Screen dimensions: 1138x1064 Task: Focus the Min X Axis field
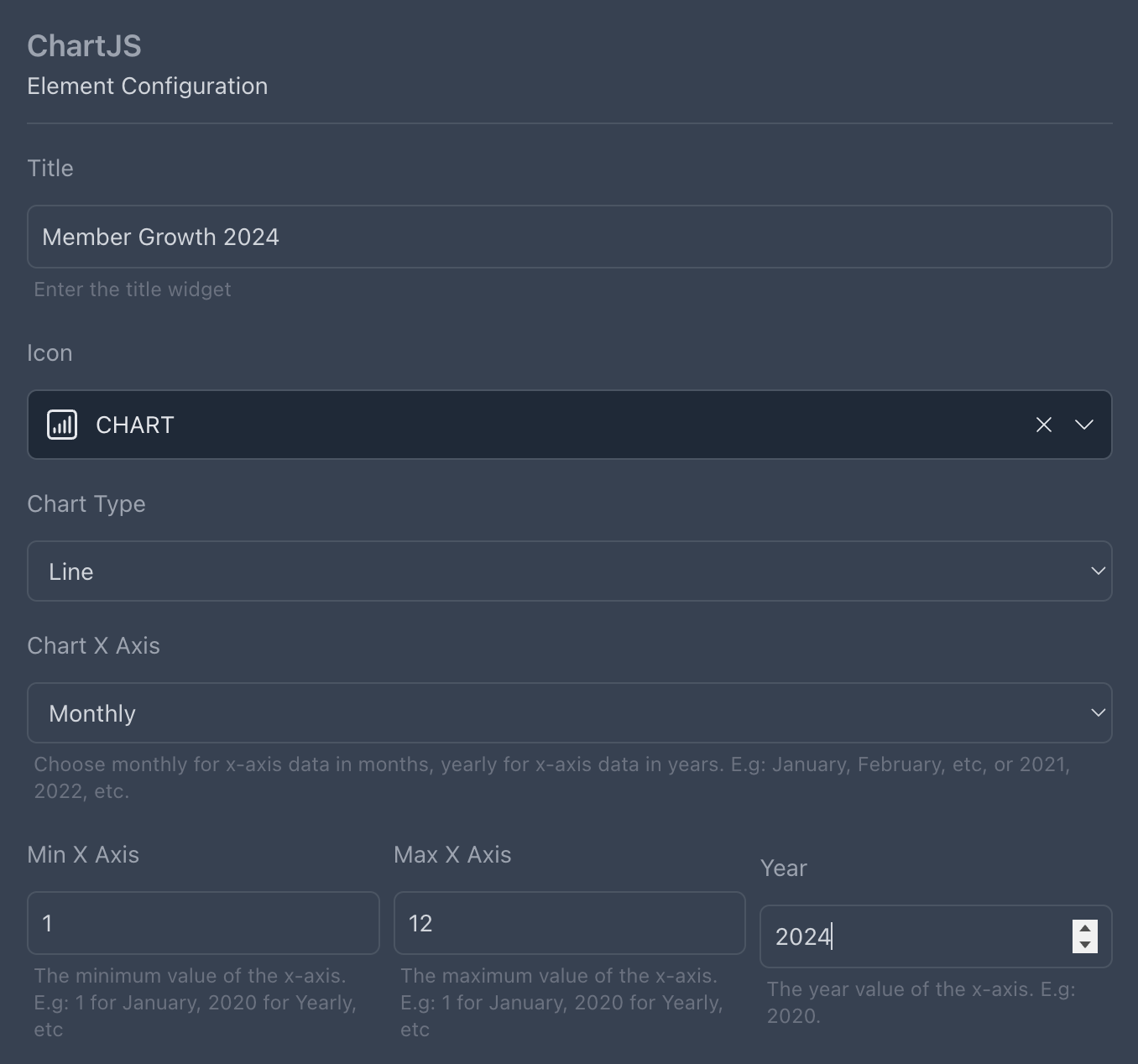pos(203,923)
